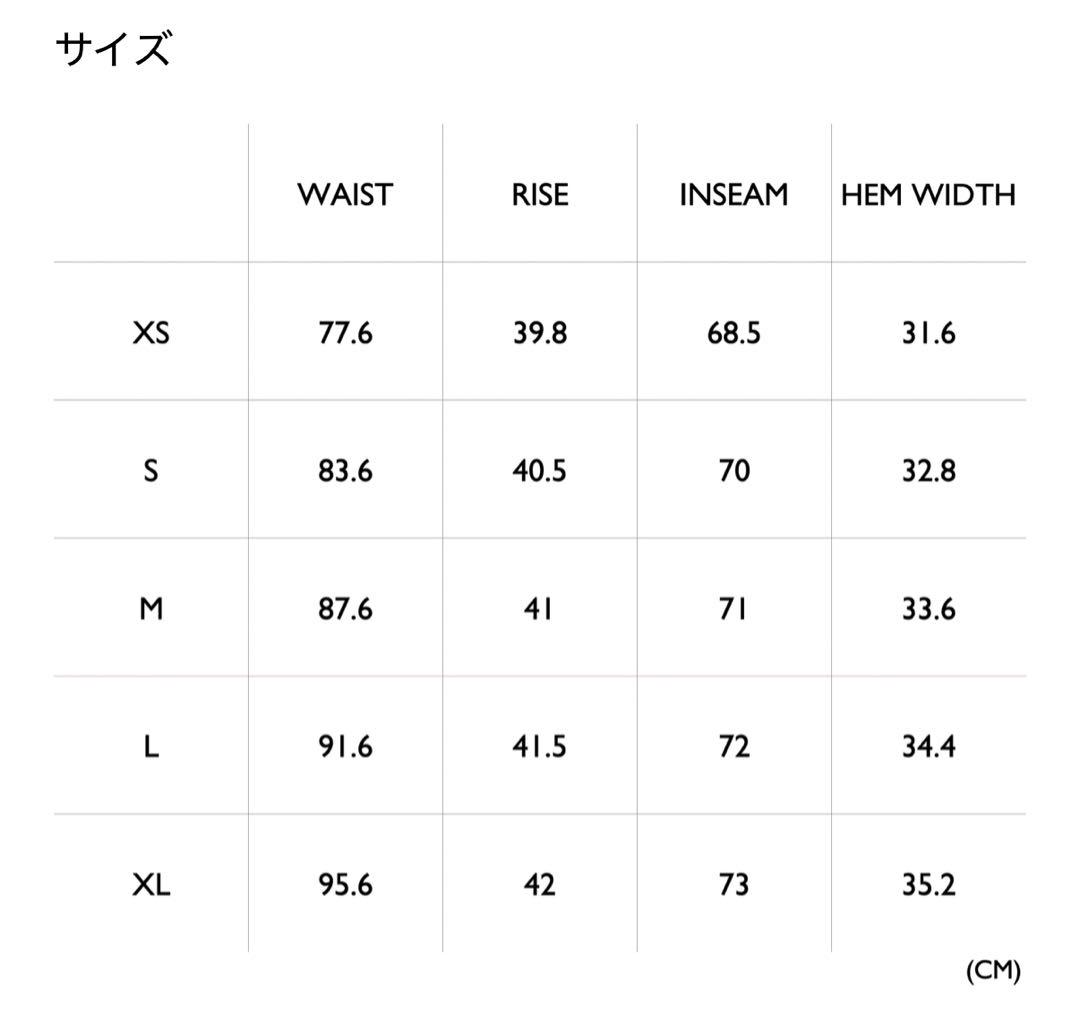The width and height of the screenshot is (1080, 1026).
Task: Select the RISE column header
Action: (540, 194)
